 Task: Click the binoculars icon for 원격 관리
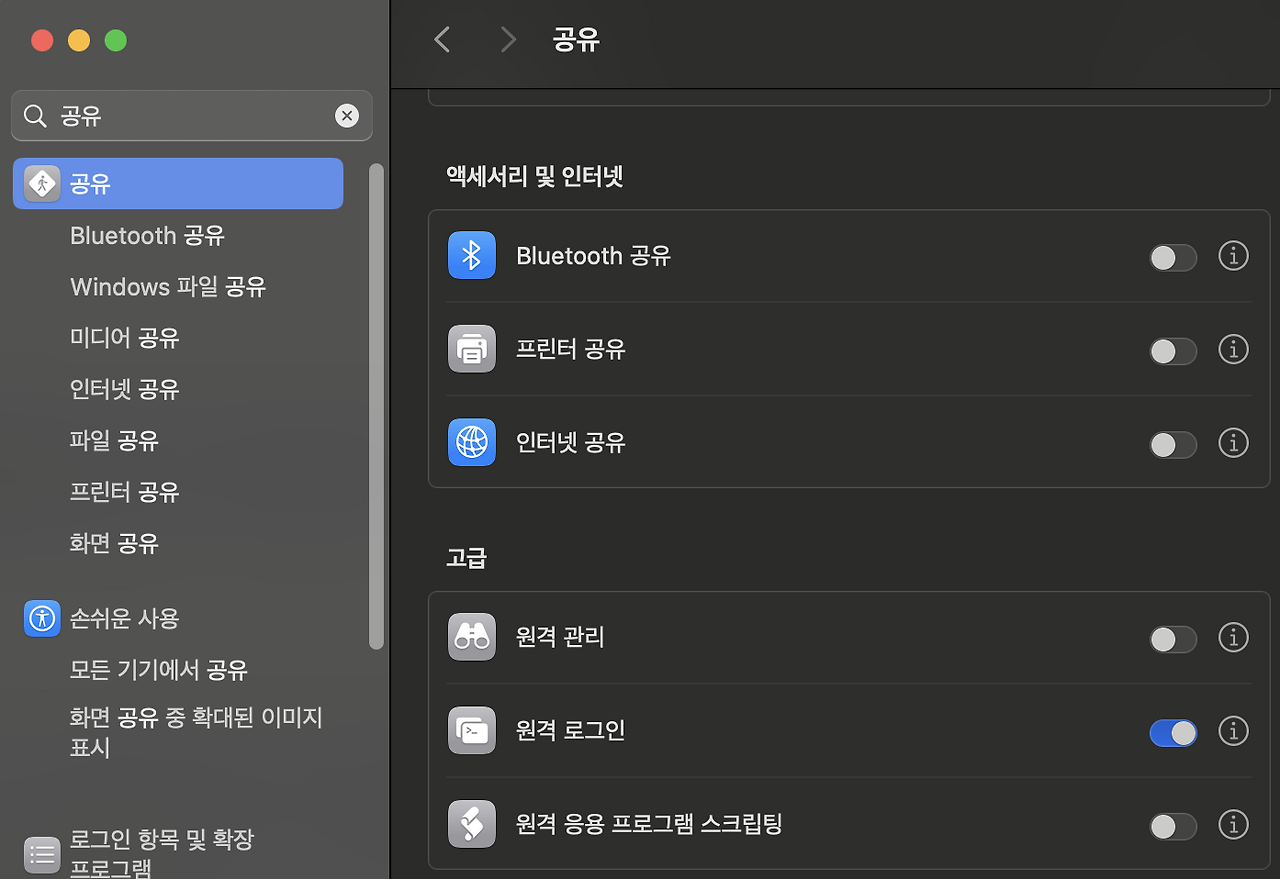point(471,637)
